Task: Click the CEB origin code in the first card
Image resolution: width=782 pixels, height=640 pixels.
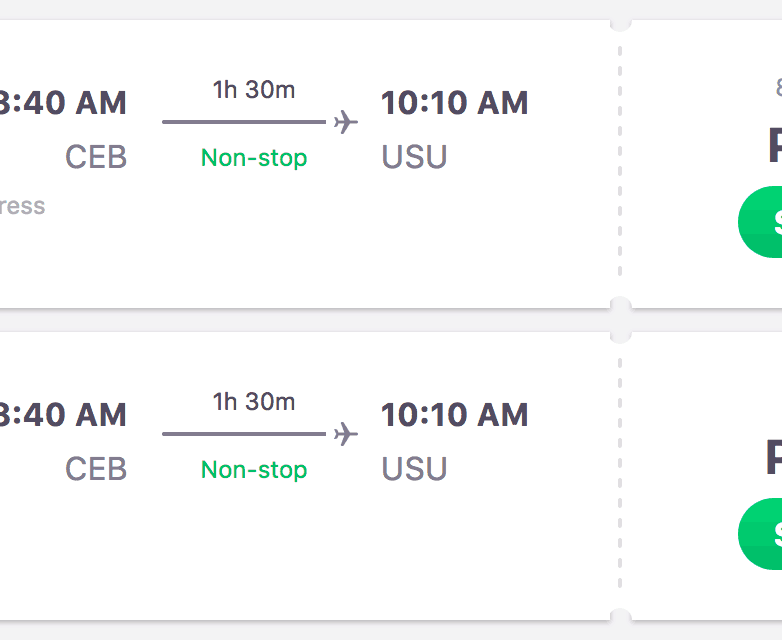Action: pos(96,157)
